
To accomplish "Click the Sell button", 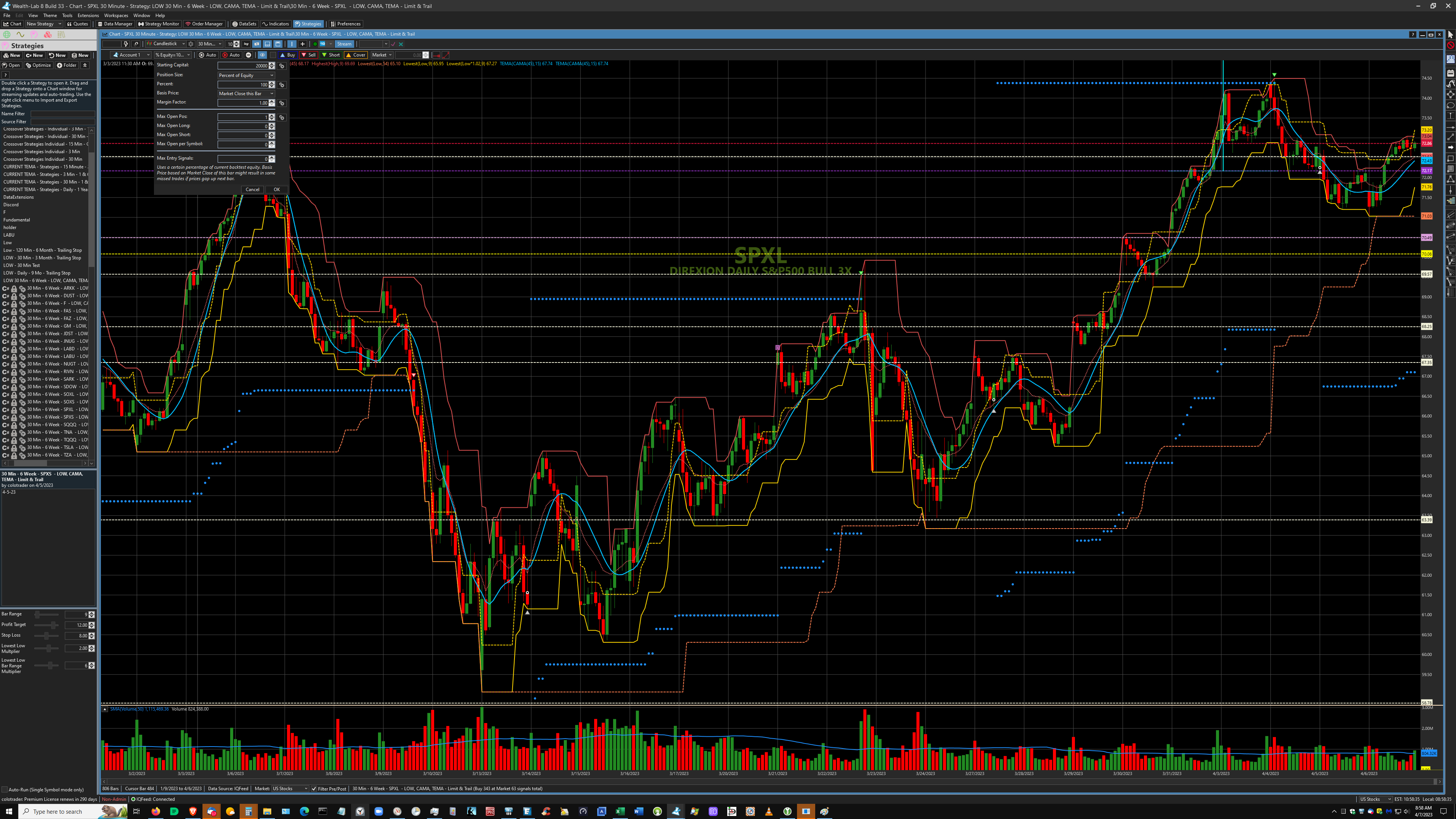I will coord(309,55).
